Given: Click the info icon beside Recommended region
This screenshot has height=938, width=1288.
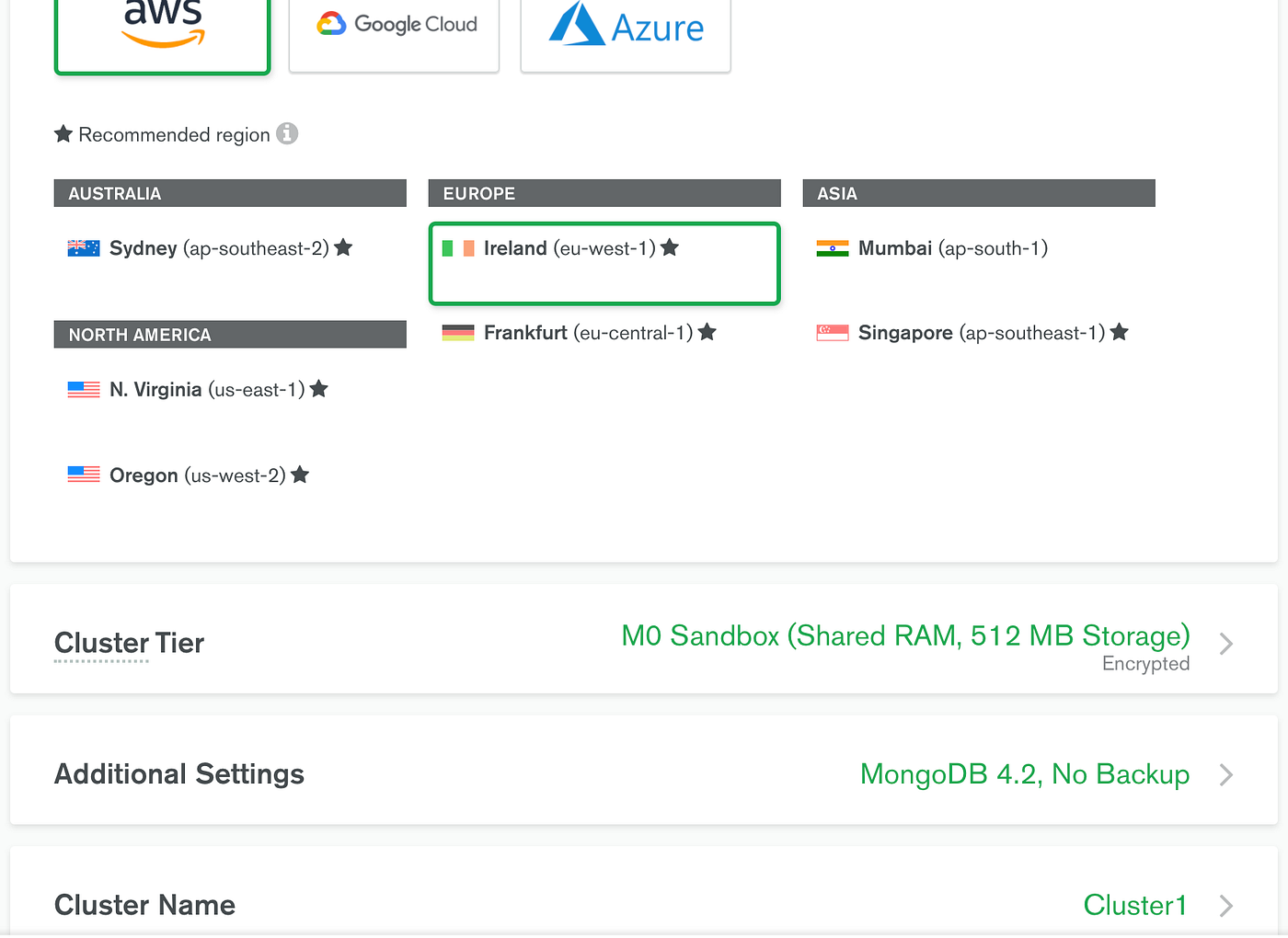Looking at the screenshot, I should click(x=287, y=134).
